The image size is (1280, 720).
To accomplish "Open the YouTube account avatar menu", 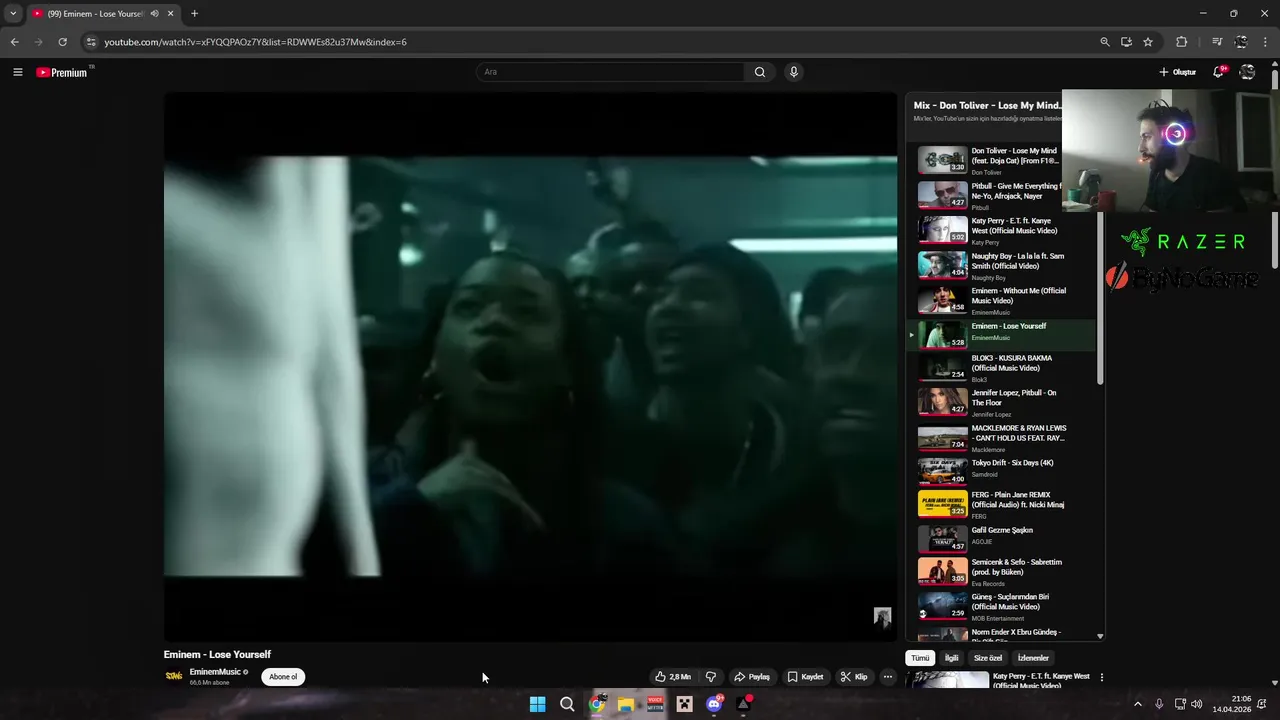I will pyautogui.click(x=1247, y=72).
